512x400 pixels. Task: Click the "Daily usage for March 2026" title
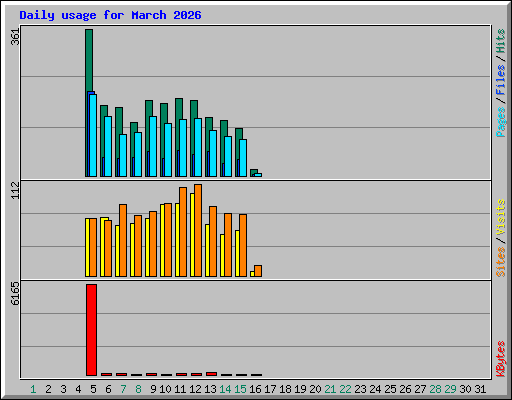110,15
